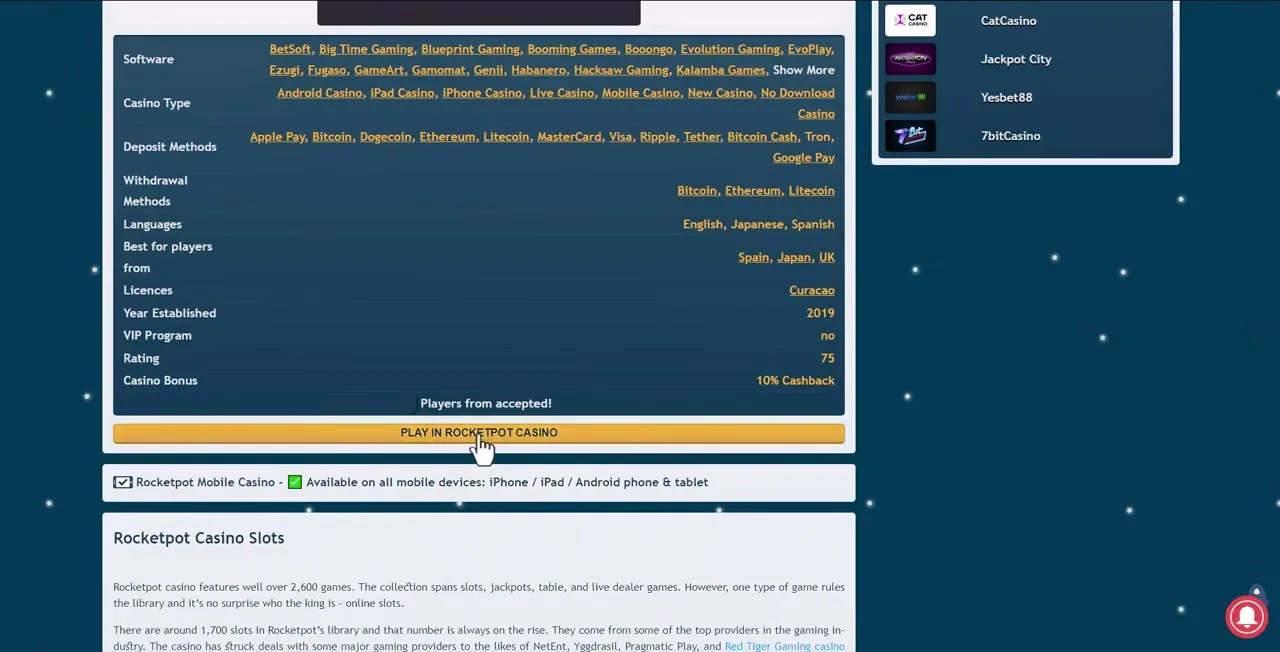Open the New Casino link
1280x652 pixels.
tap(720, 93)
